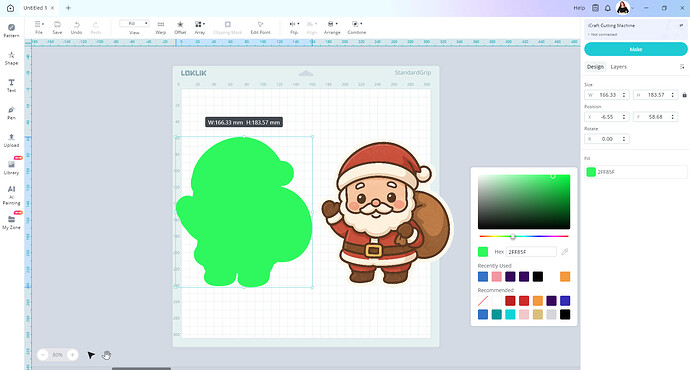Choose the black recommended swatch
This screenshot has height=370, width=690.
[x=565, y=315]
